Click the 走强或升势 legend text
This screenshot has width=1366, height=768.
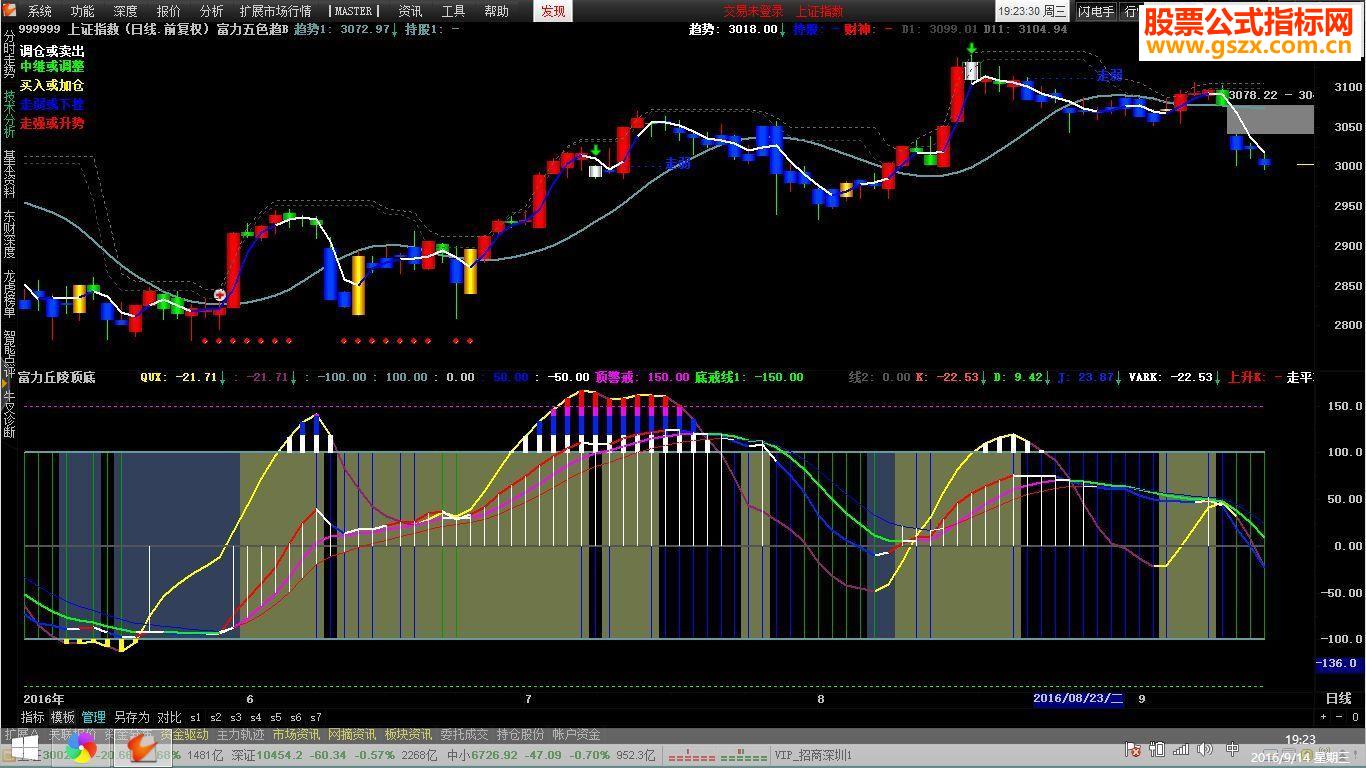[x=52, y=123]
